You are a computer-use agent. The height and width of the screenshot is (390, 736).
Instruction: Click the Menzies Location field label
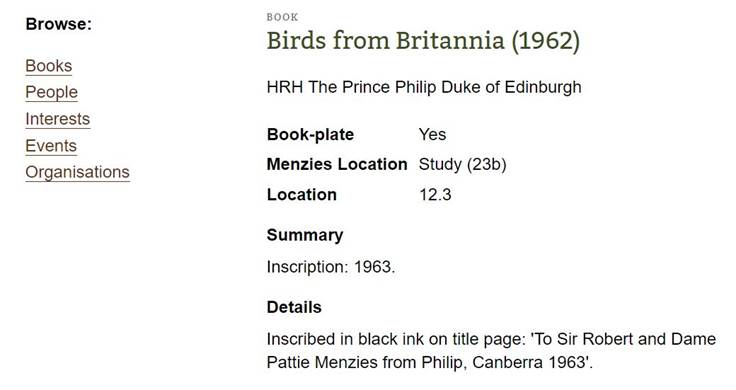click(x=337, y=164)
